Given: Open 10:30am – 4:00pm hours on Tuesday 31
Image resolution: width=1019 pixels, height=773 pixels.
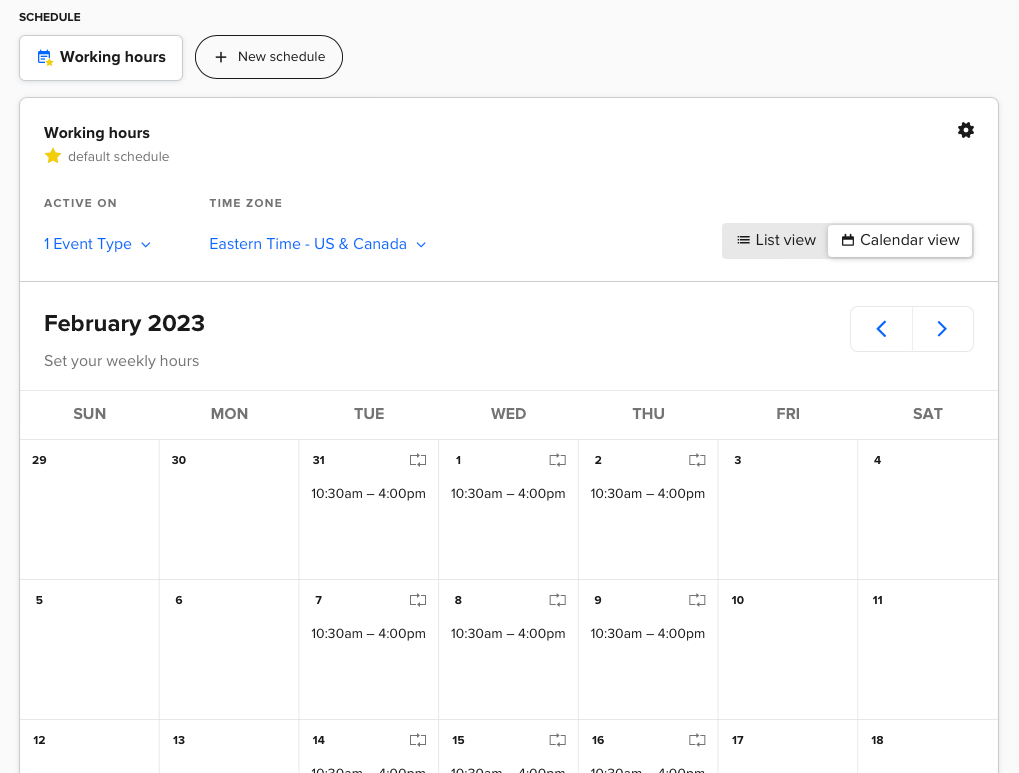Looking at the screenshot, I should click(368, 493).
